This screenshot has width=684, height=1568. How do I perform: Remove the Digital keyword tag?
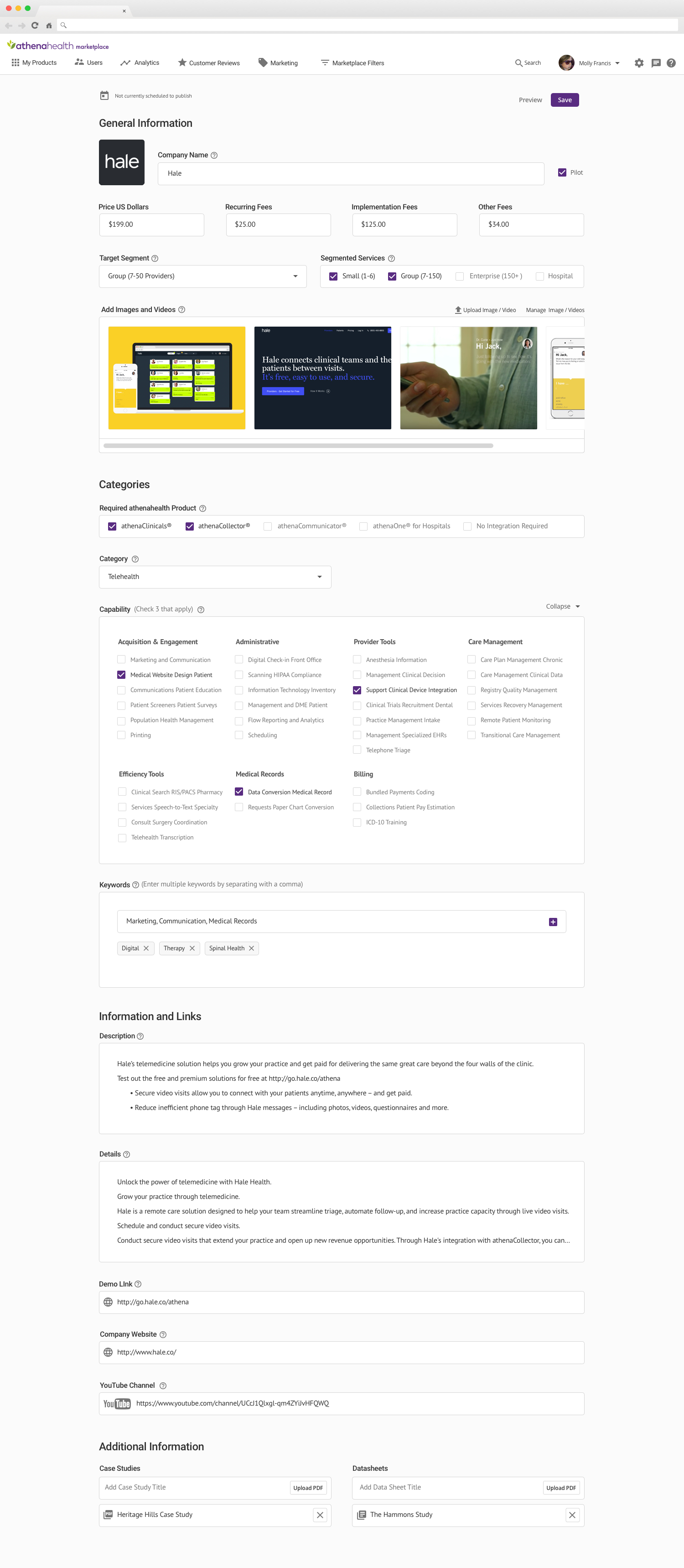[146, 948]
